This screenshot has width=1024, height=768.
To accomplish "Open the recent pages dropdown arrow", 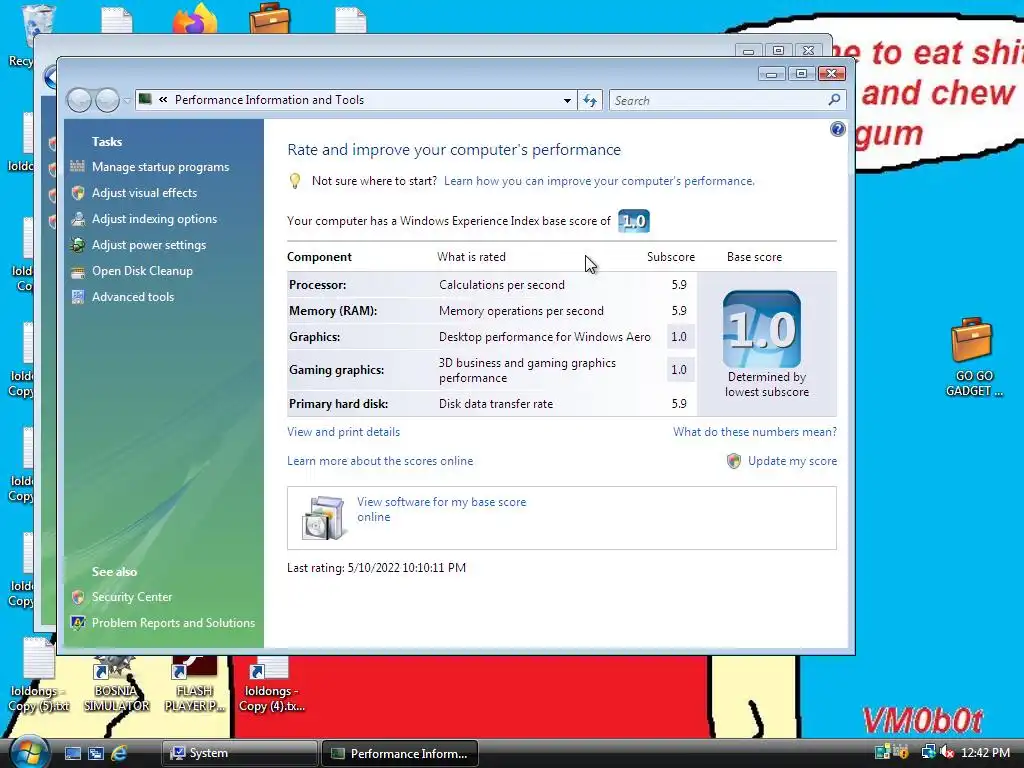I will (x=127, y=101).
